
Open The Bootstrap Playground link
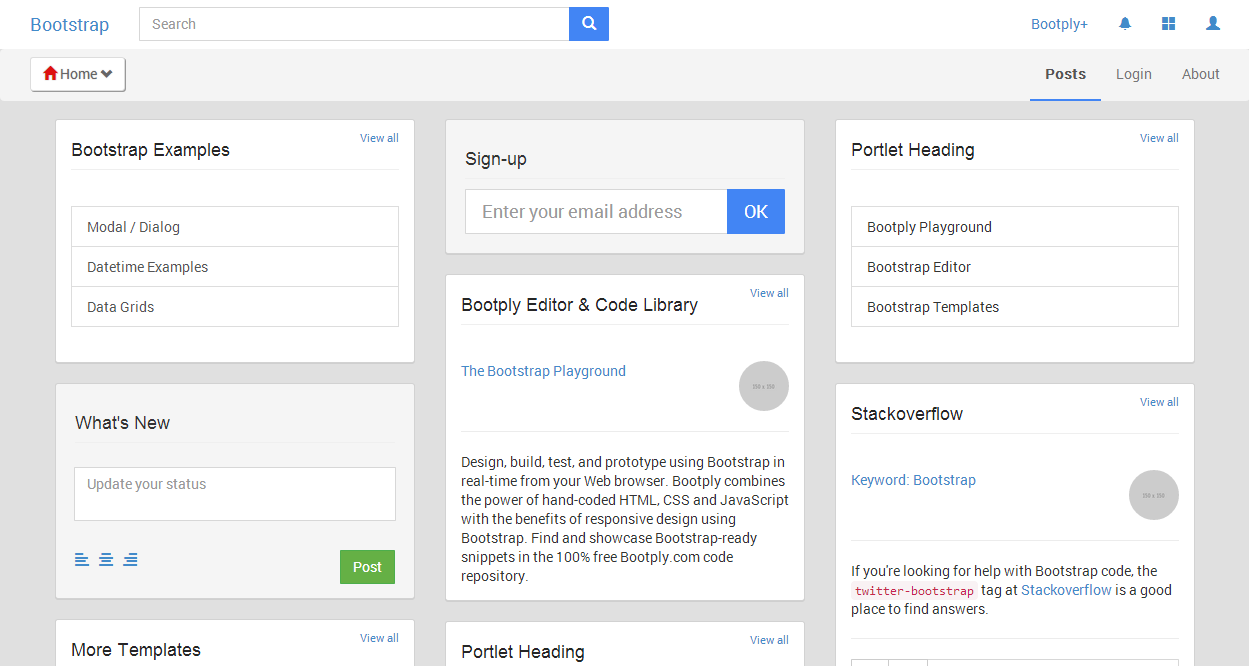[x=543, y=371]
